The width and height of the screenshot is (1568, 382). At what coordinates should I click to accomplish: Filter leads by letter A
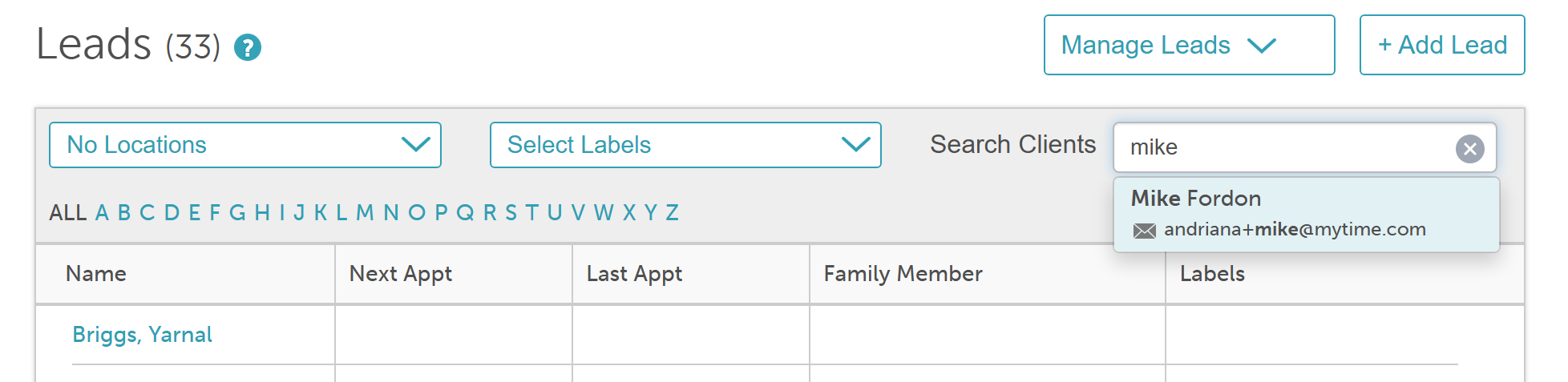tap(102, 213)
